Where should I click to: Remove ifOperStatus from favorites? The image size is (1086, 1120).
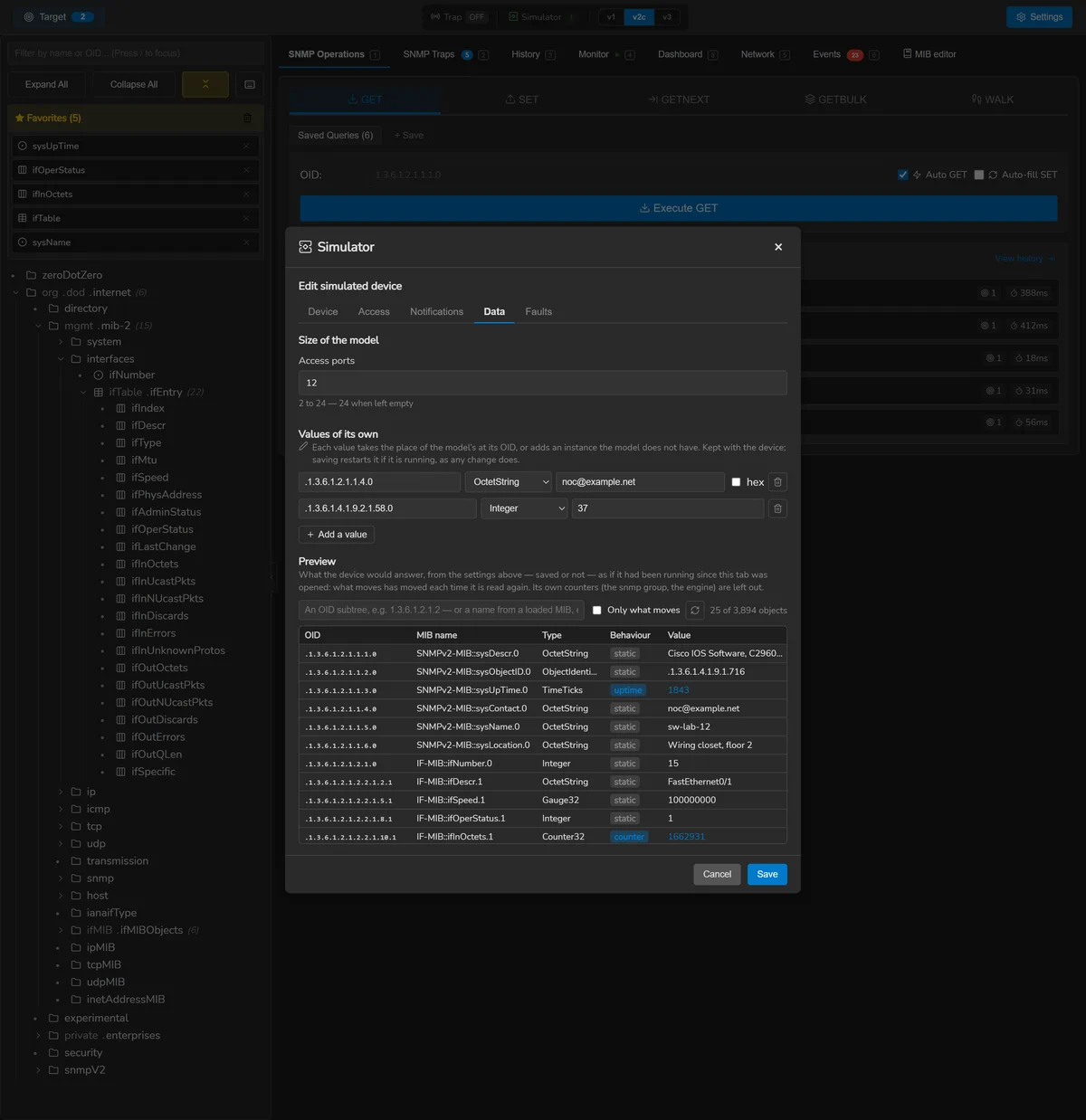tap(246, 170)
